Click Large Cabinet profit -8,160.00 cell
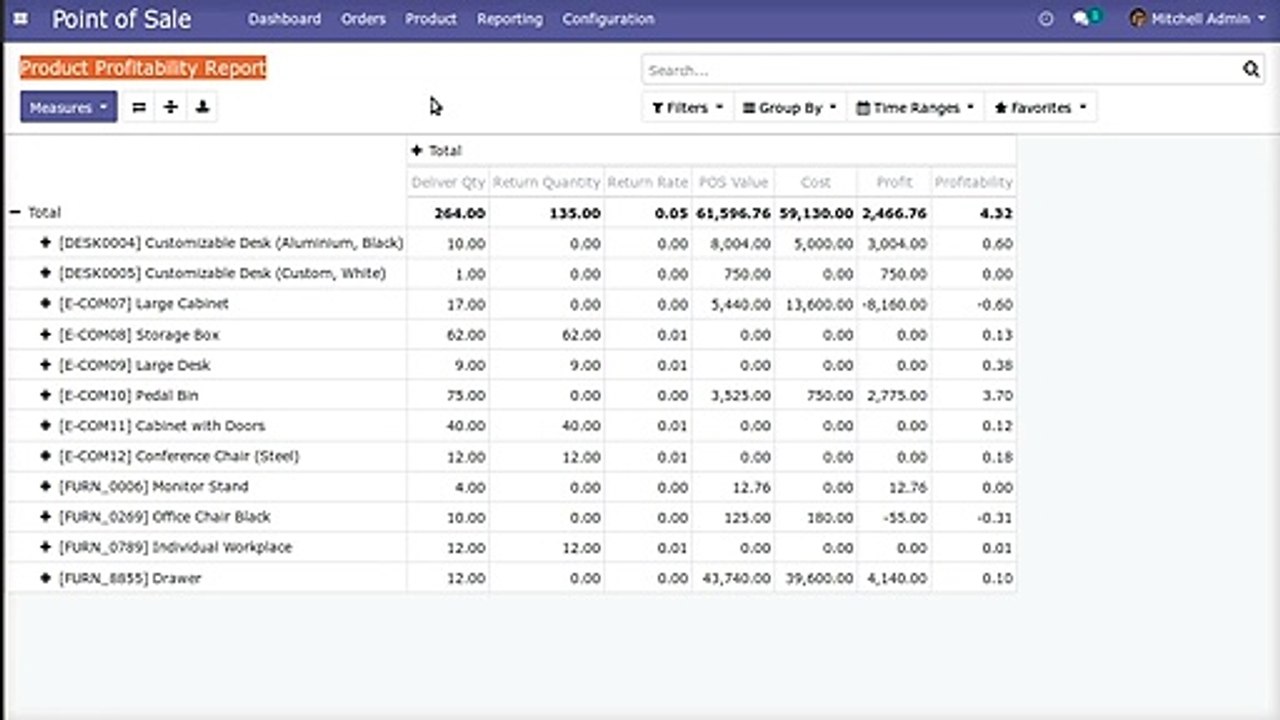Viewport: 1280px width, 720px height. pyautogui.click(x=894, y=304)
